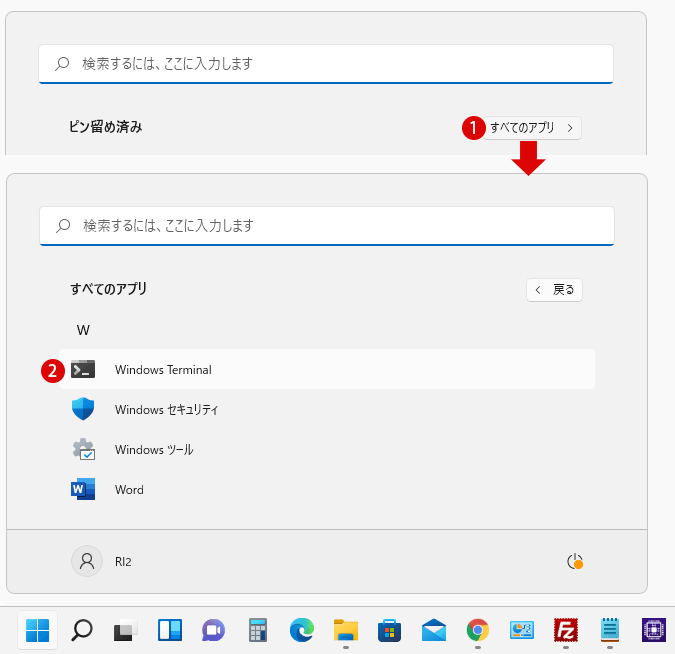Launch Google Chrome from the taskbar

[478, 630]
